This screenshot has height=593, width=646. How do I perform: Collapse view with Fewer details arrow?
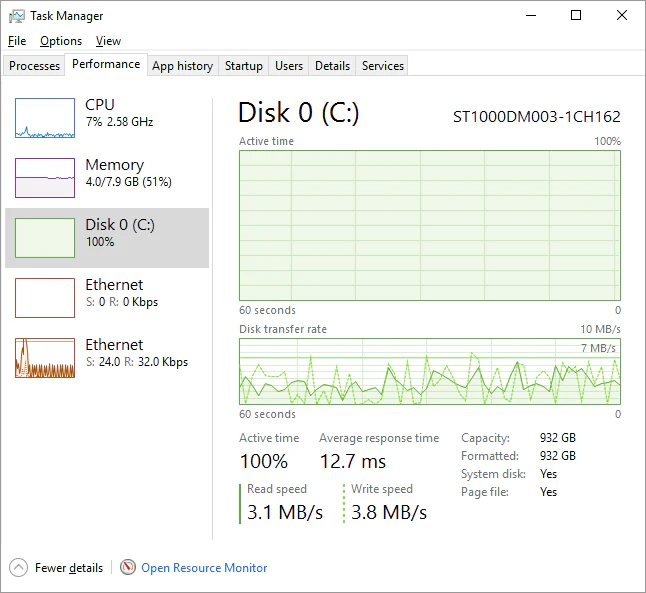19,567
